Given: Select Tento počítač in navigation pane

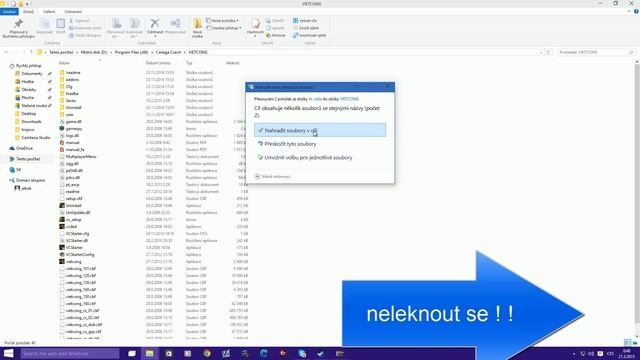Looking at the screenshot, I should click(28, 159).
